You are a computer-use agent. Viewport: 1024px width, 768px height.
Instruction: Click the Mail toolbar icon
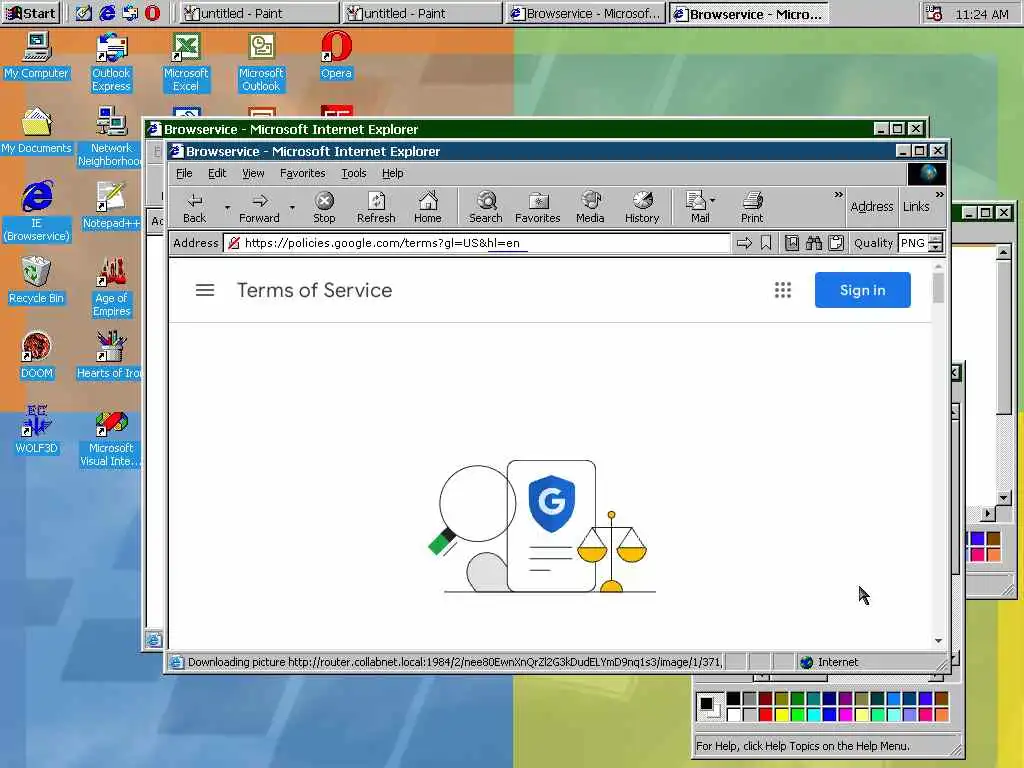click(x=696, y=208)
